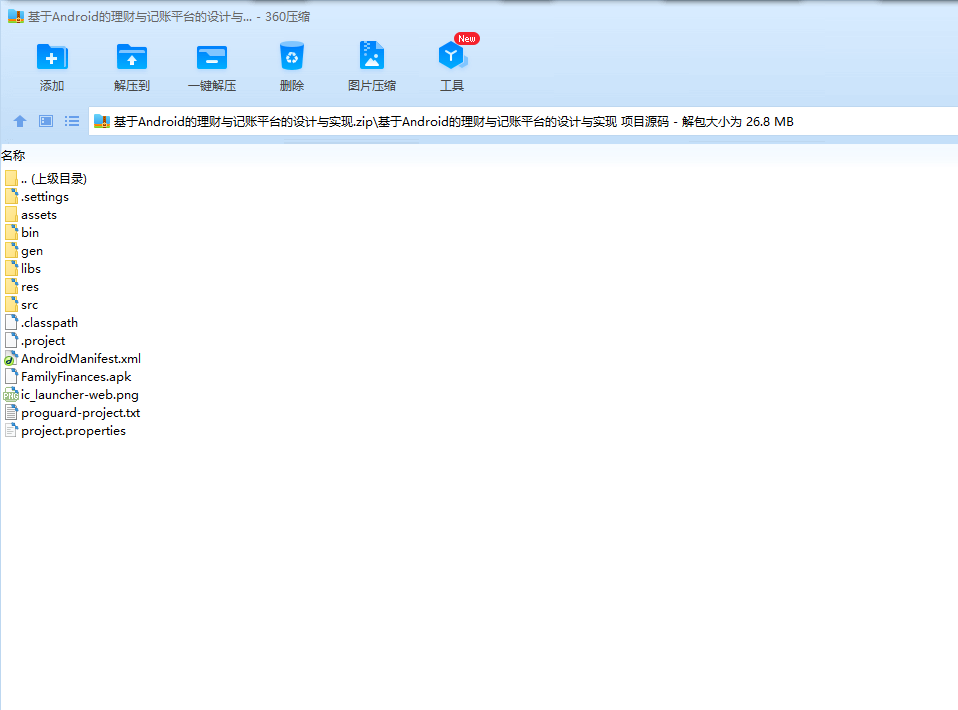Screen dimensions: 958x710
Task: Click the .classpath file icon
Action: pos(11,323)
